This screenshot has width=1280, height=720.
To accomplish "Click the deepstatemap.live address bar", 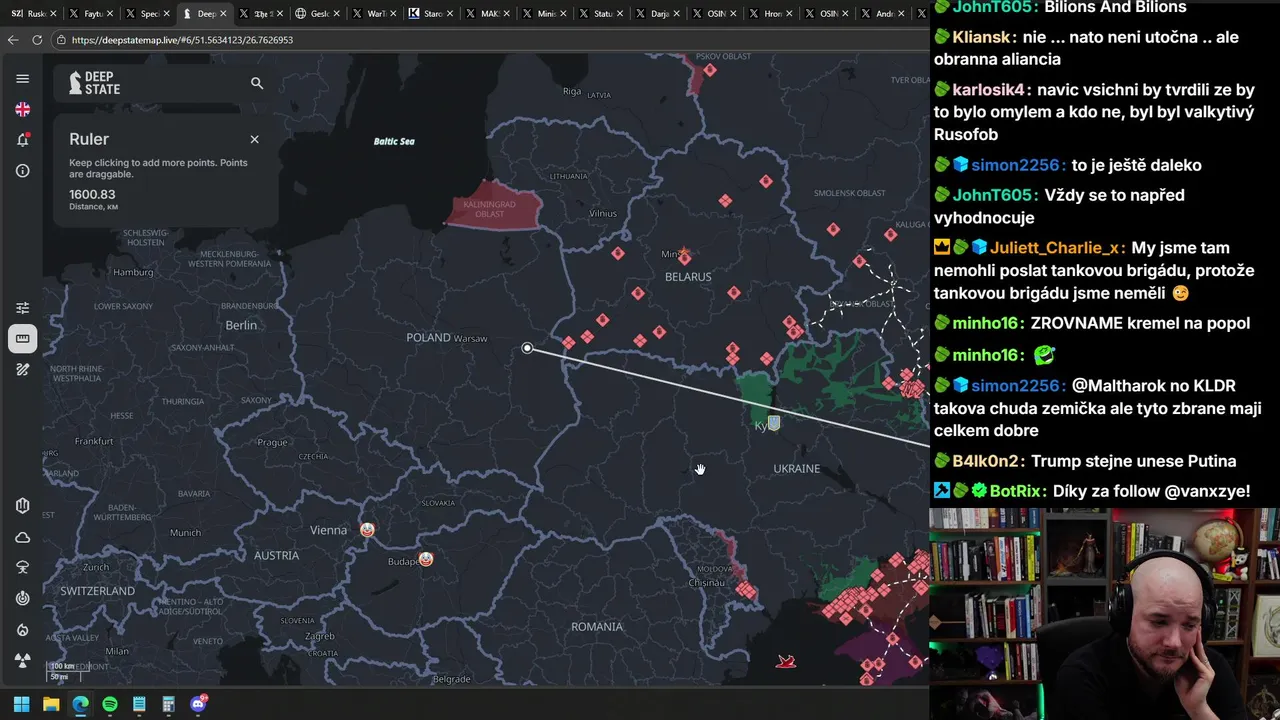I will coord(490,40).
